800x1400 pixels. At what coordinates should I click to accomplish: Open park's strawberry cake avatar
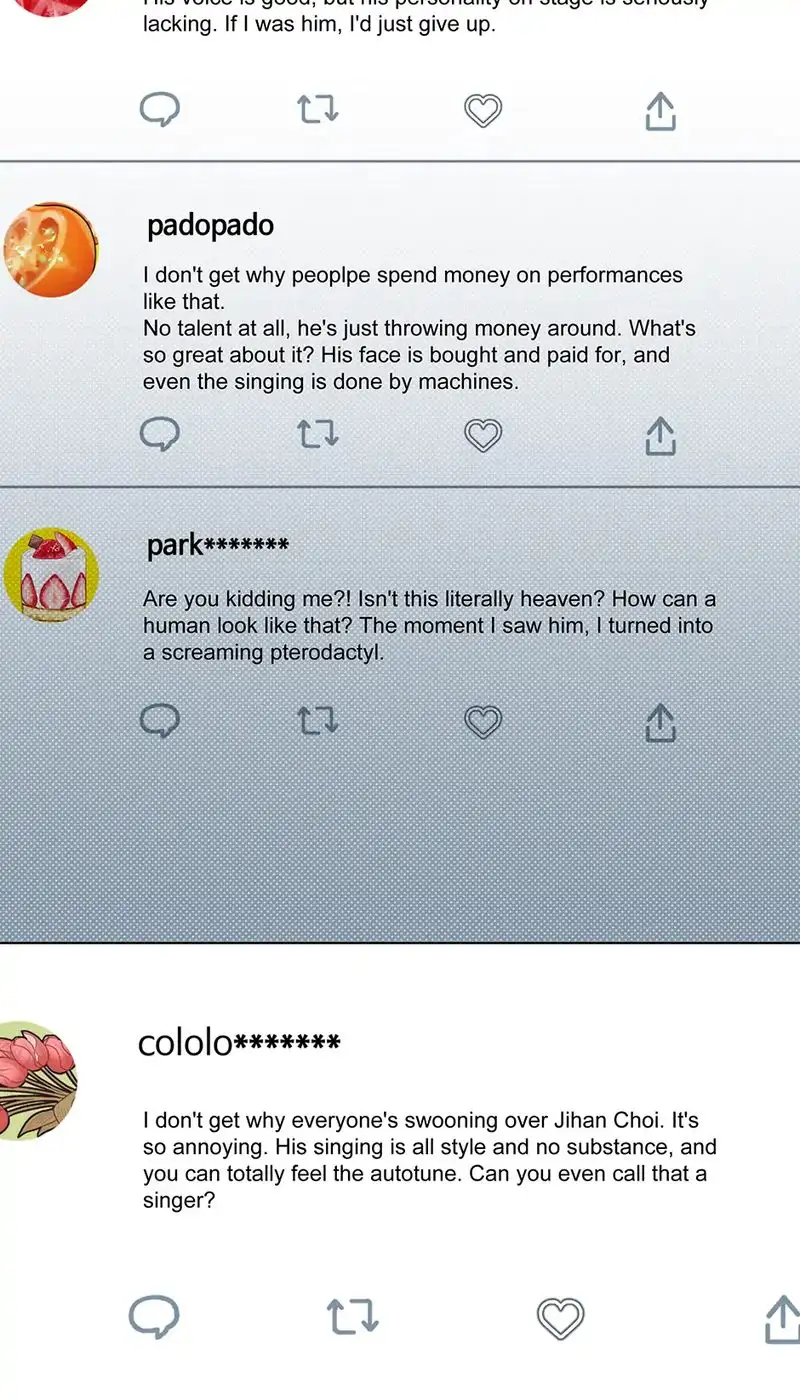pos(51,575)
